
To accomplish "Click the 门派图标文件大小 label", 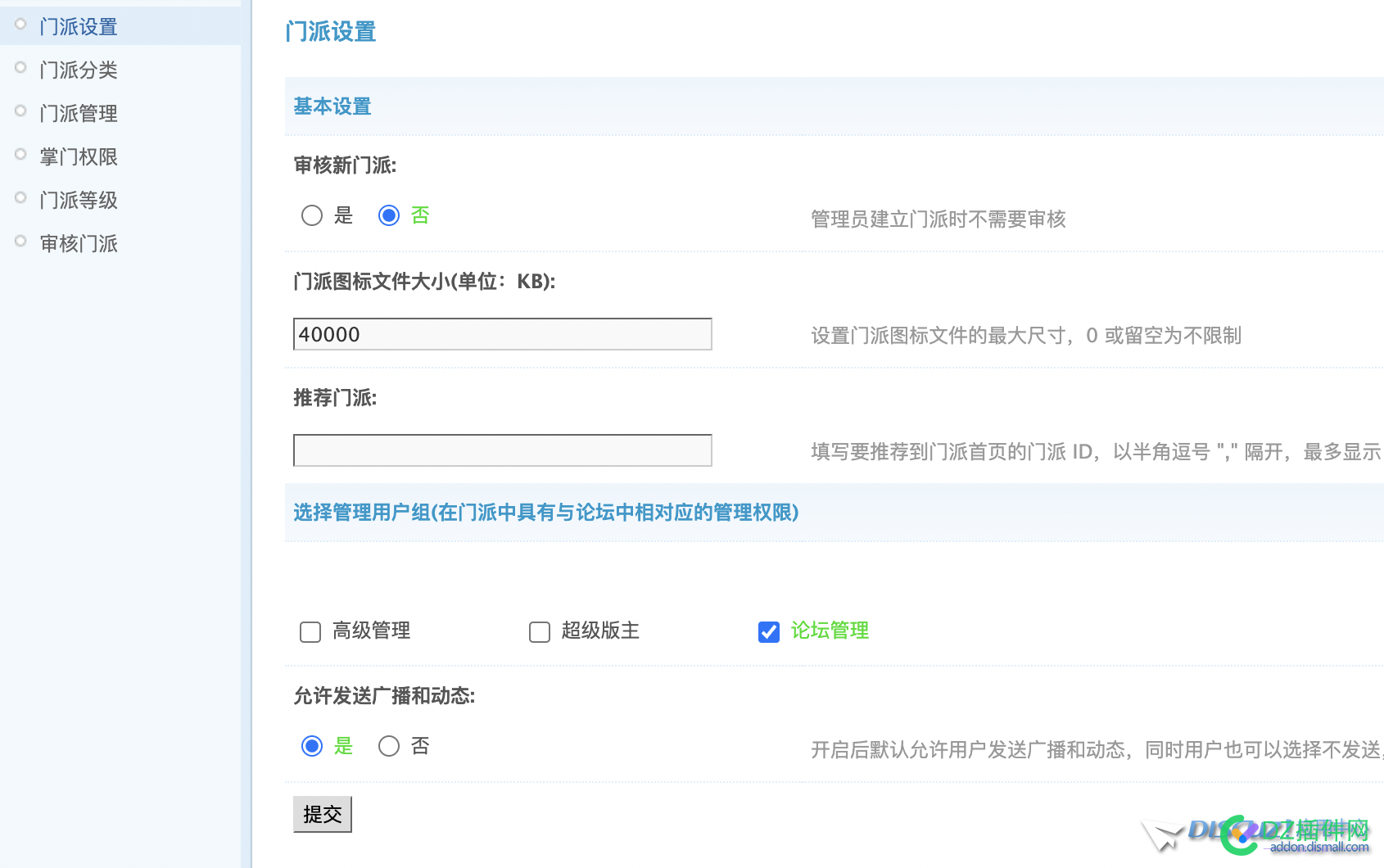I will (424, 282).
